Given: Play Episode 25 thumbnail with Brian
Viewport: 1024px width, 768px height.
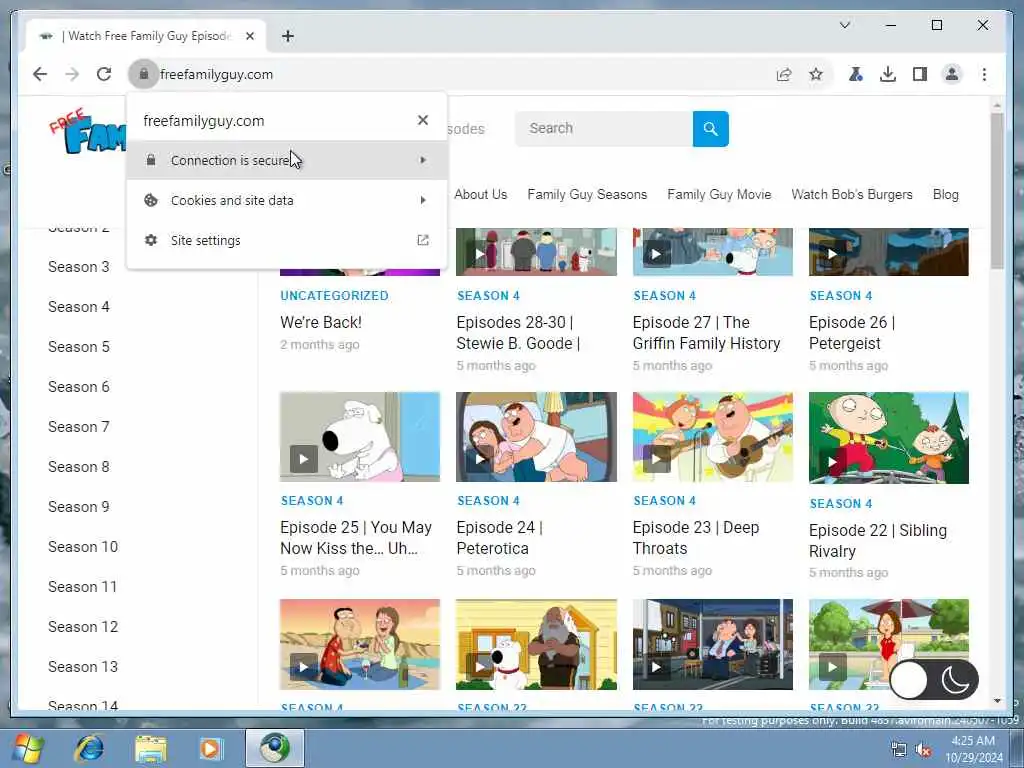Looking at the screenshot, I should click(360, 436).
